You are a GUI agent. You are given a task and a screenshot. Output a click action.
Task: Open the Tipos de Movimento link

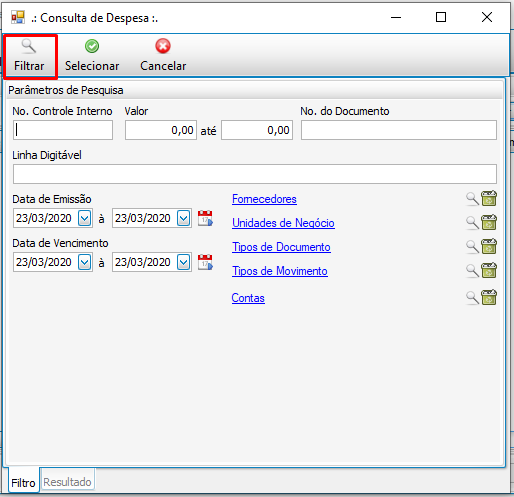pyautogui.click(x=280, y=271)
